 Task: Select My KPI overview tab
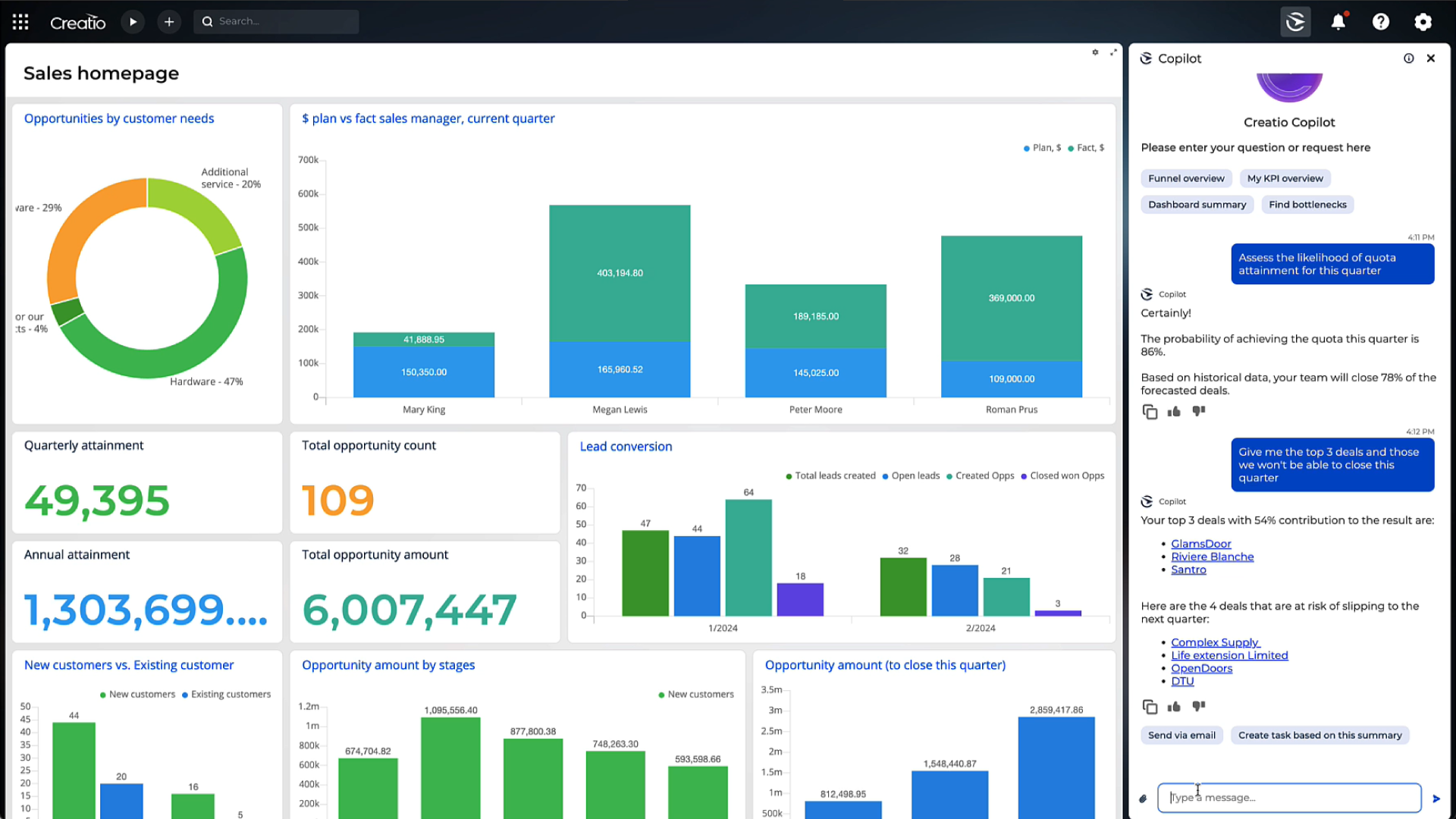(1285, 178)
